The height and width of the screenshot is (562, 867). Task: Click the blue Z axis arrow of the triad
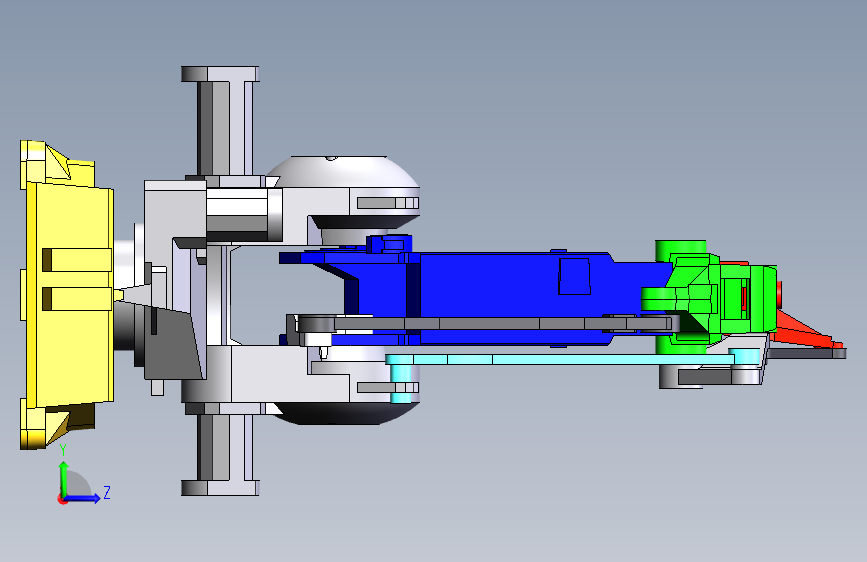point(83,498)
